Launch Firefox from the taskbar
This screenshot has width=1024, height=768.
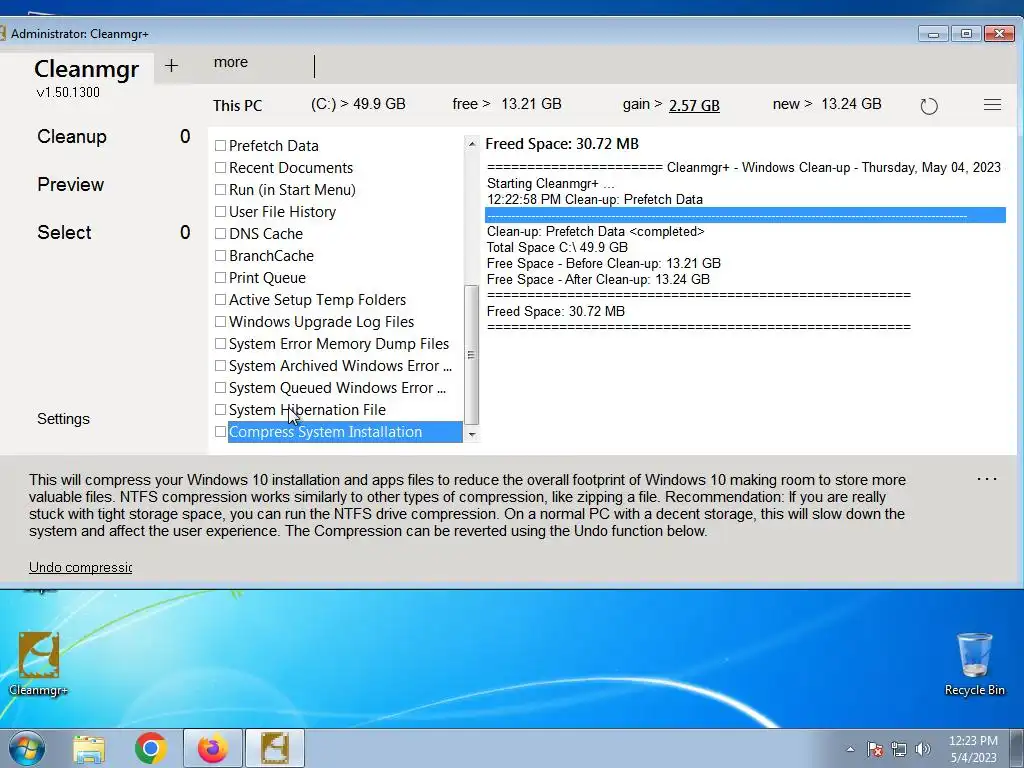(x=213, y=748)
